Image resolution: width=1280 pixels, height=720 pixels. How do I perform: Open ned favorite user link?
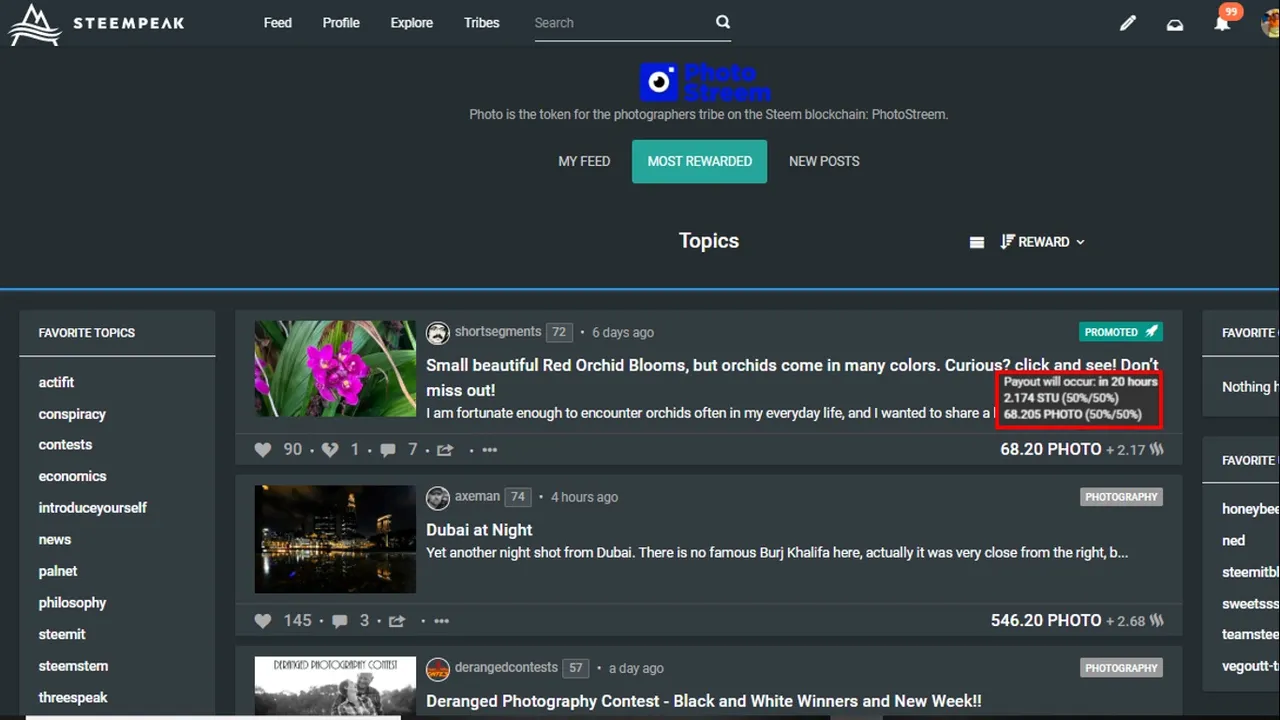click(x=1234, y=541)
